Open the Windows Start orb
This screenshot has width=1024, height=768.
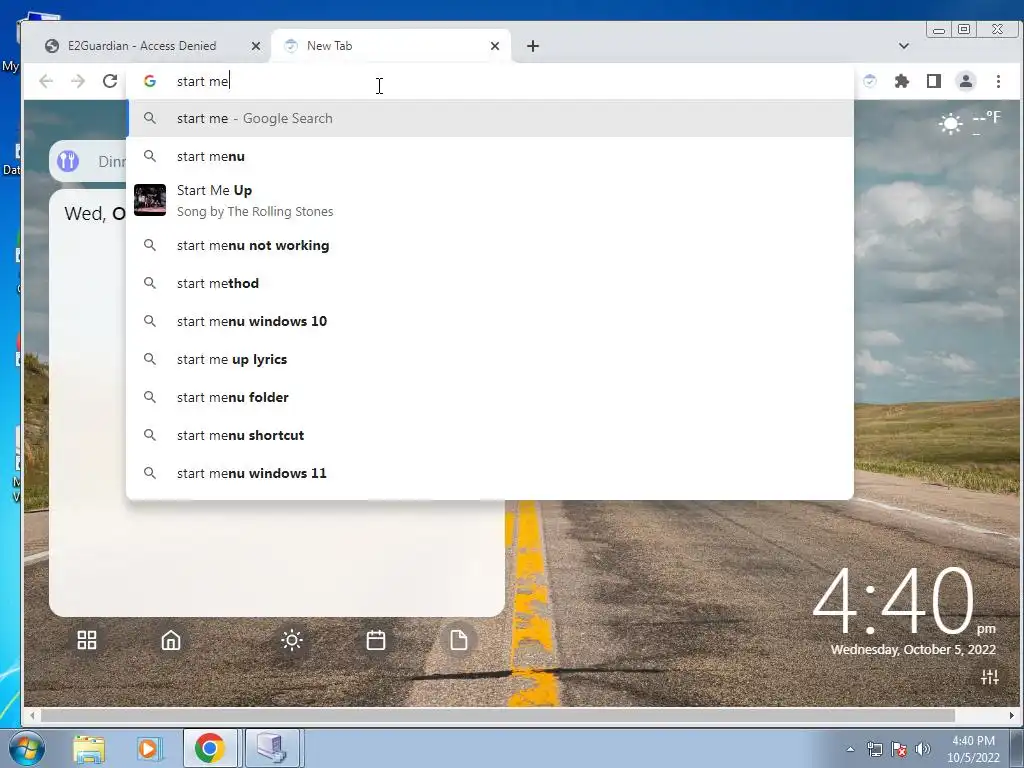click(x=26, y=748)
